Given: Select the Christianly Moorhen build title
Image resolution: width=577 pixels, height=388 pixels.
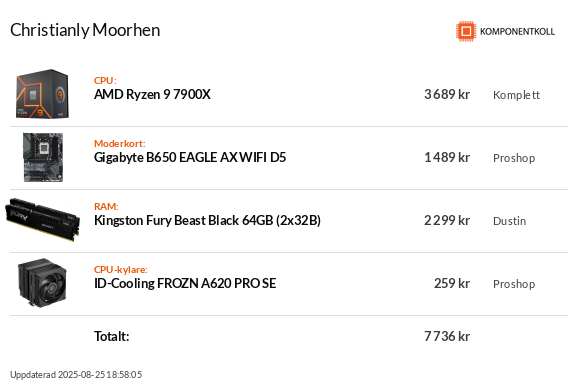Looking at the screenshot, I should (x=85, y=30).
